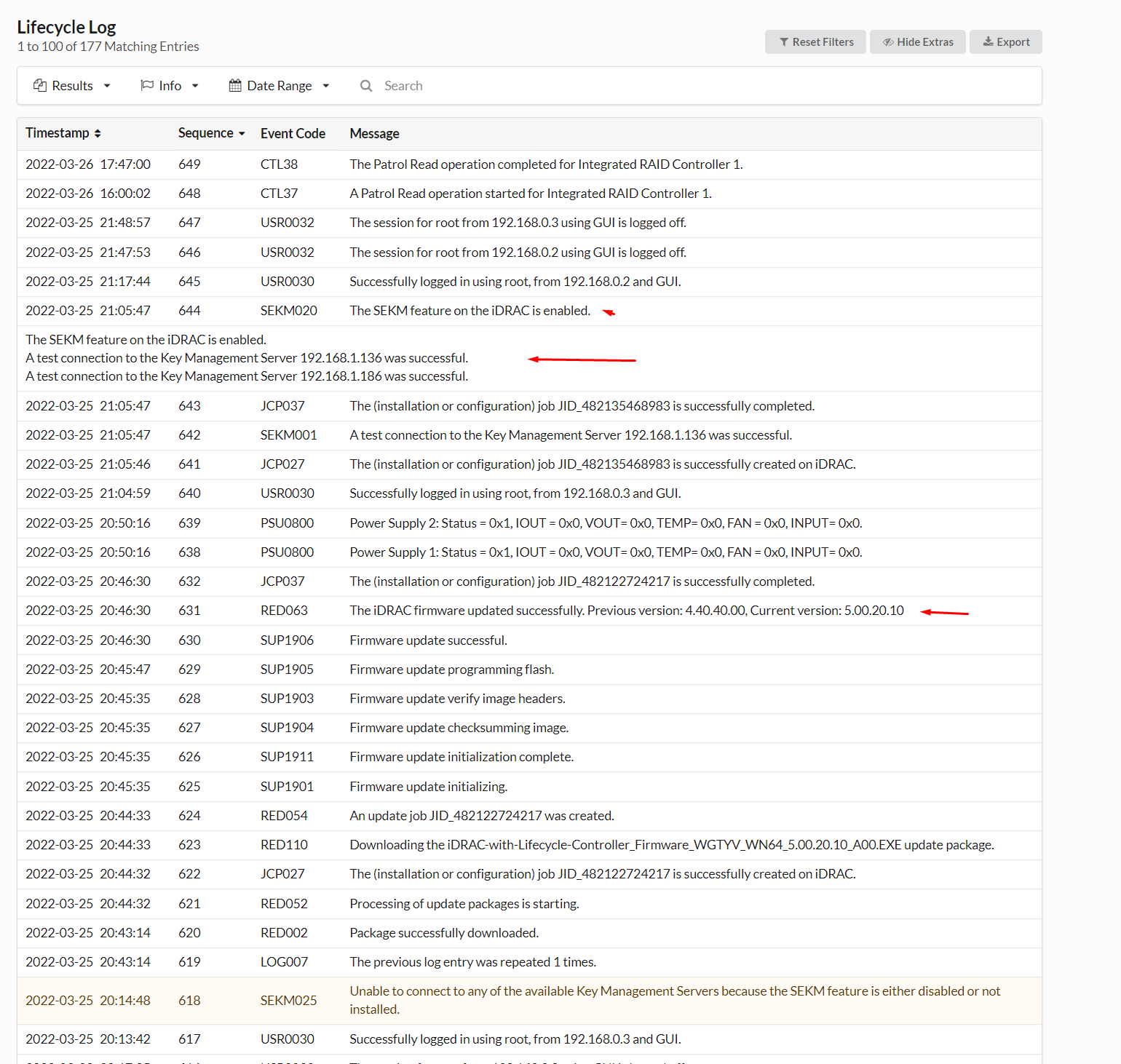
Task: Toggle Timestamp column sort arrows
Action: (x=98, y=133)
